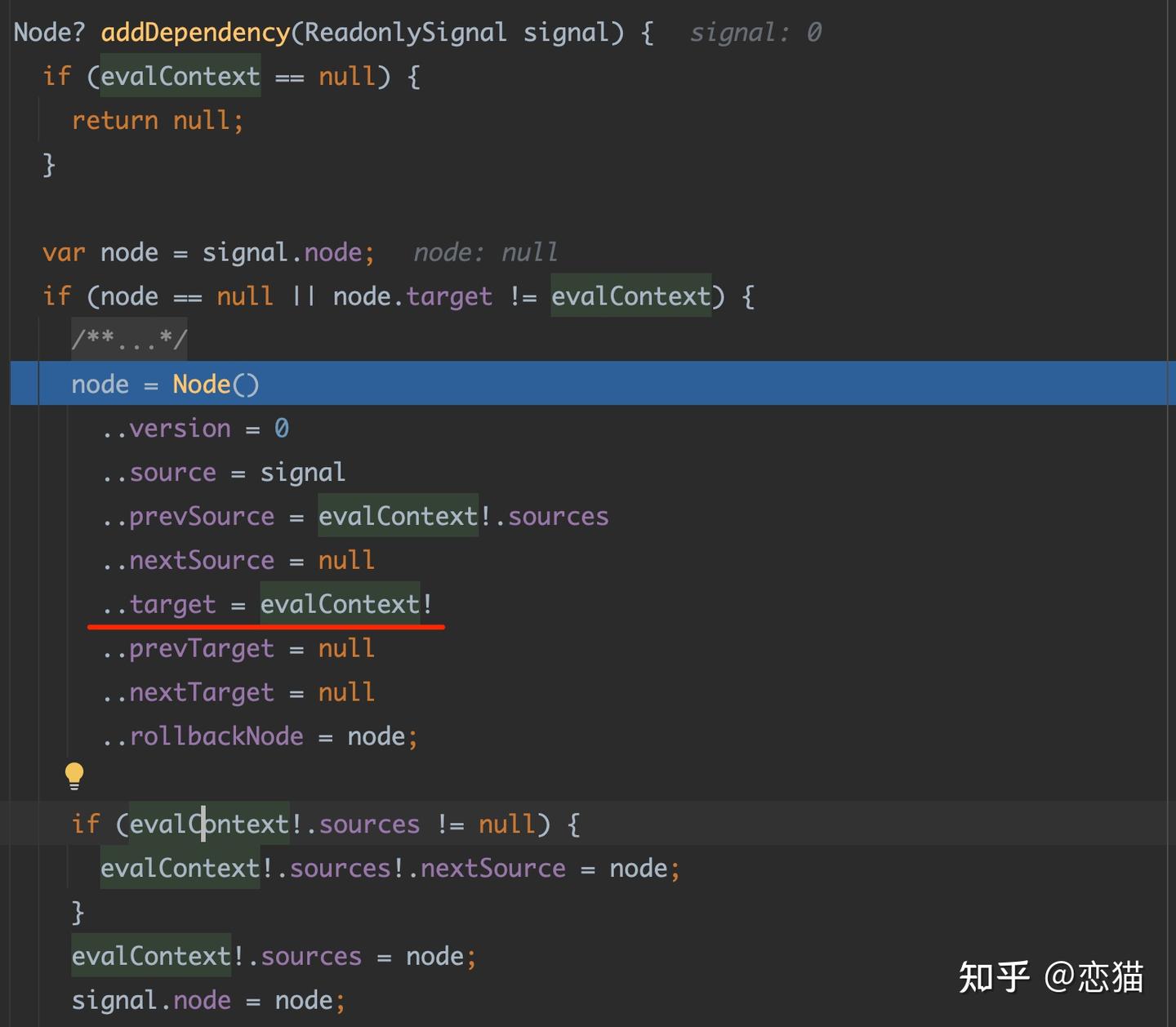Viewport: 1176px width, 1027px height.
Task: Click the inline debug hint 'node: null'
Action: click(x=486, y=252)
